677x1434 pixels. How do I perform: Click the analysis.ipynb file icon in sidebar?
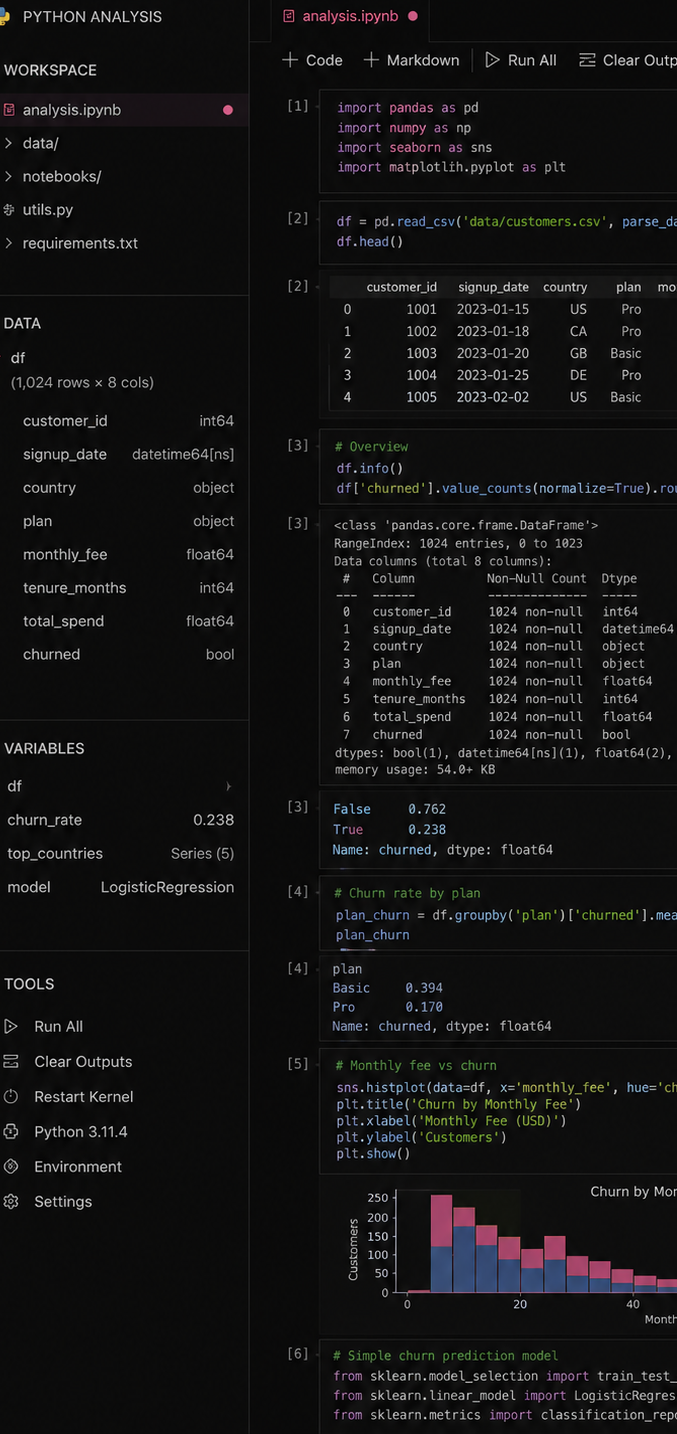coord(10,110)
